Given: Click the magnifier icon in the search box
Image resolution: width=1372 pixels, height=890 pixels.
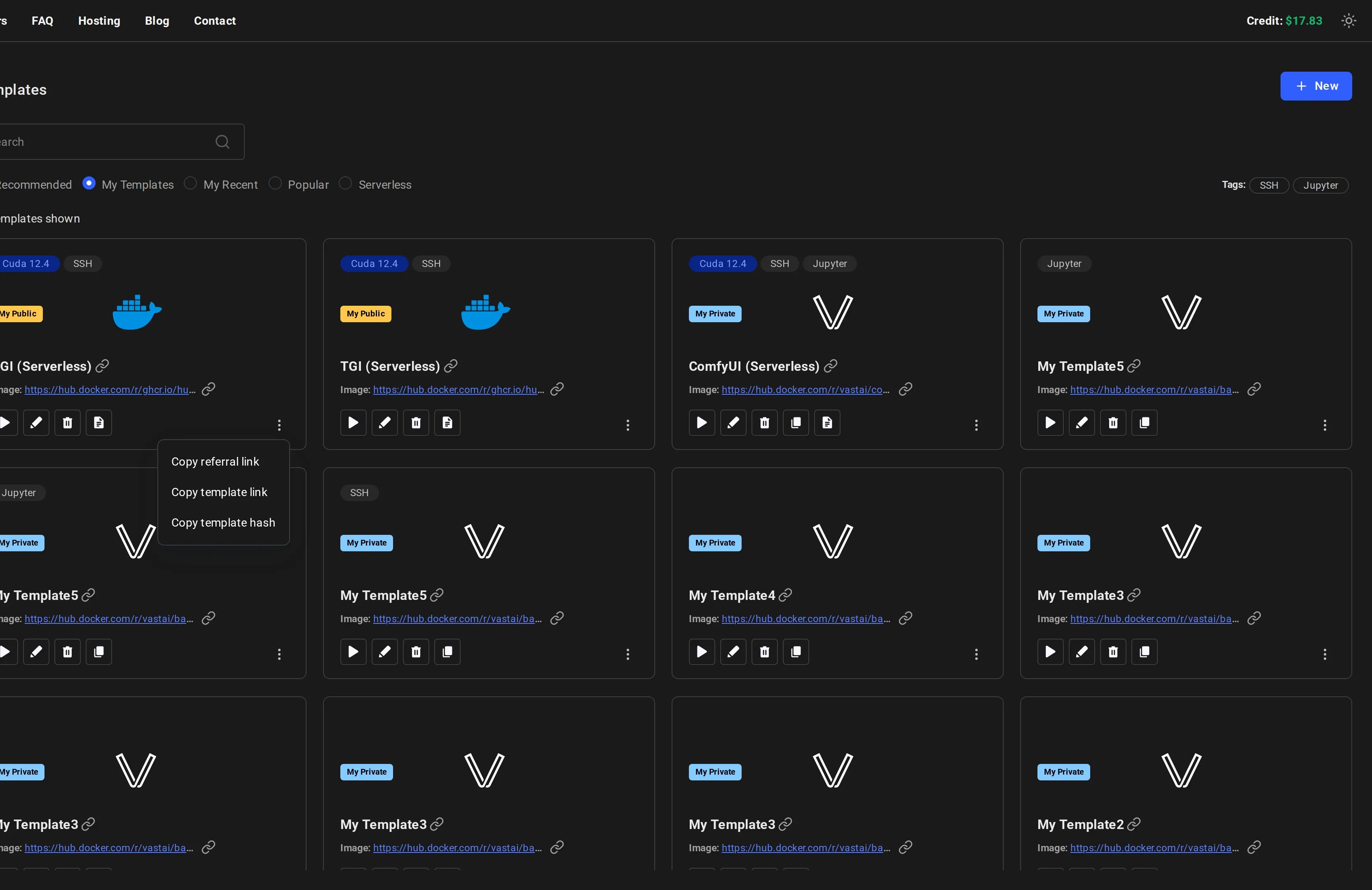Looking at the screenshot, I should click(222, 142).
